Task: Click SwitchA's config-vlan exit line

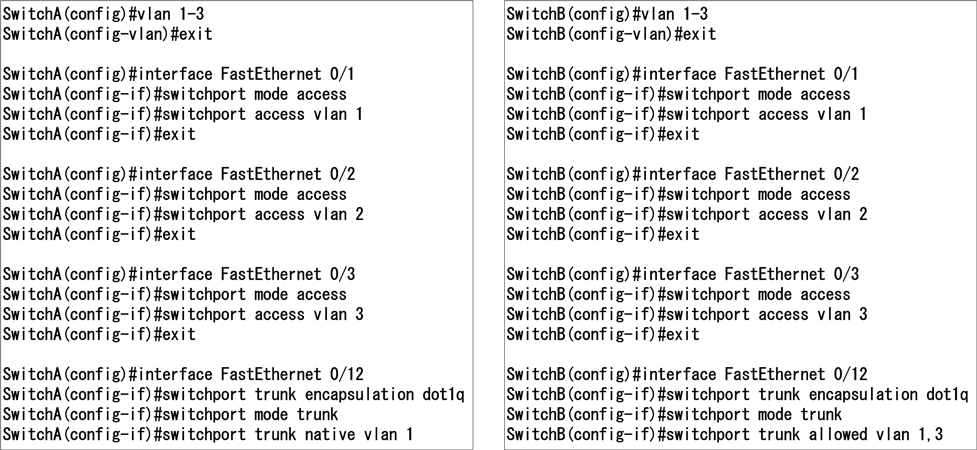Action: (x=108, y=34)
